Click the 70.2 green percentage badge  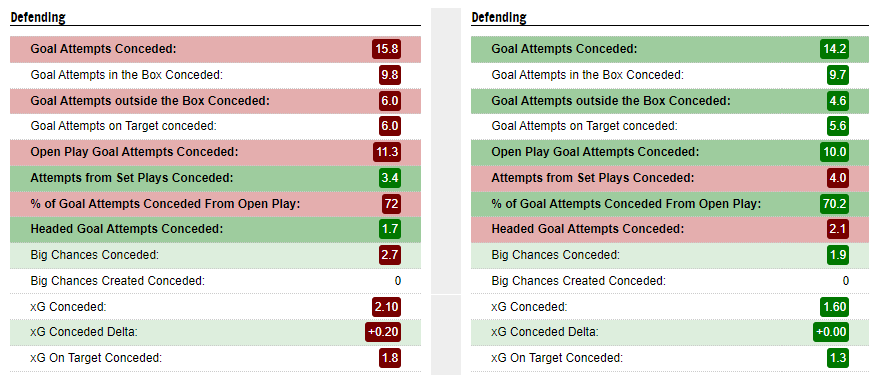click(834, 204)
